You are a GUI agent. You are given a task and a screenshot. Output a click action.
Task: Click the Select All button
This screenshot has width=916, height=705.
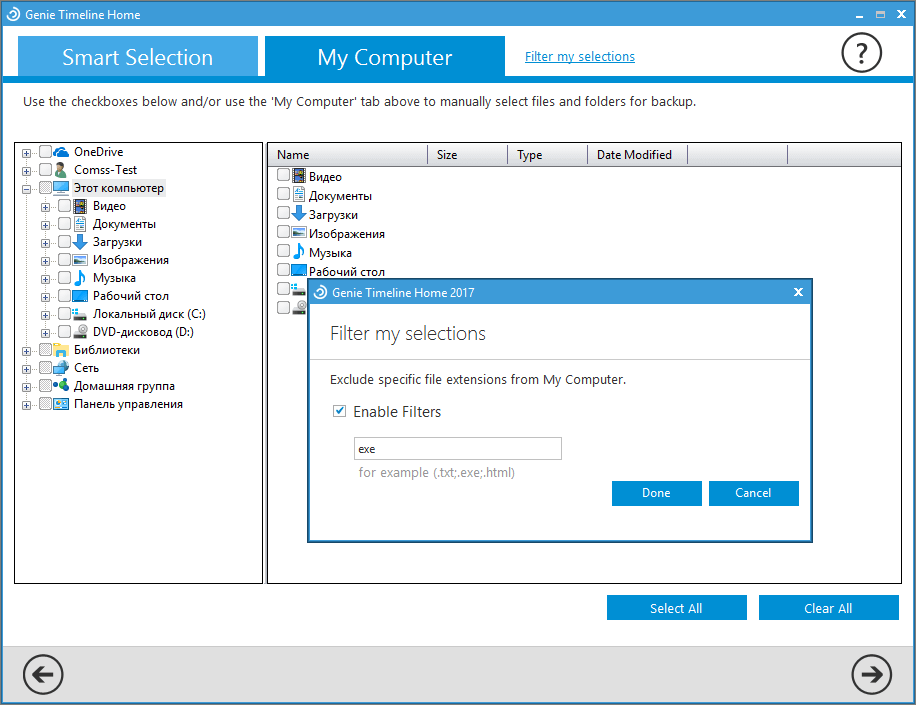point(676,607)
